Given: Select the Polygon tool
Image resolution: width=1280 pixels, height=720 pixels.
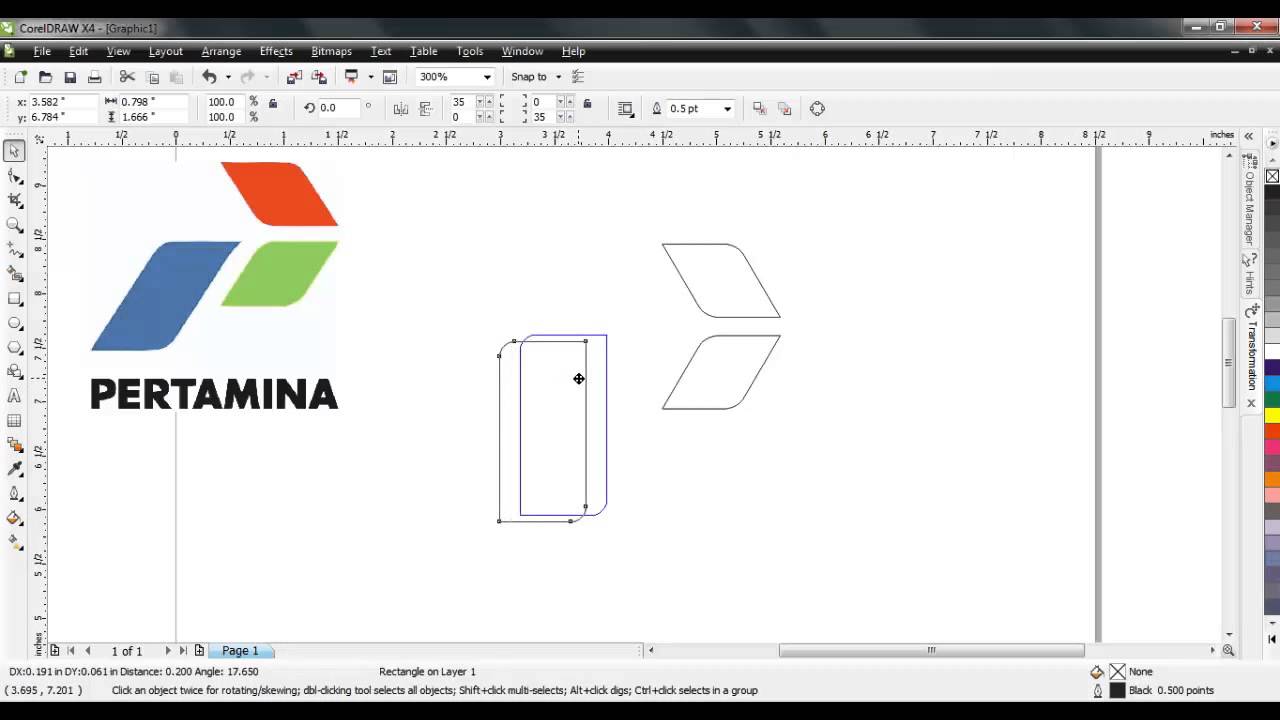Looking at the screenshot, I should (14, 347).
